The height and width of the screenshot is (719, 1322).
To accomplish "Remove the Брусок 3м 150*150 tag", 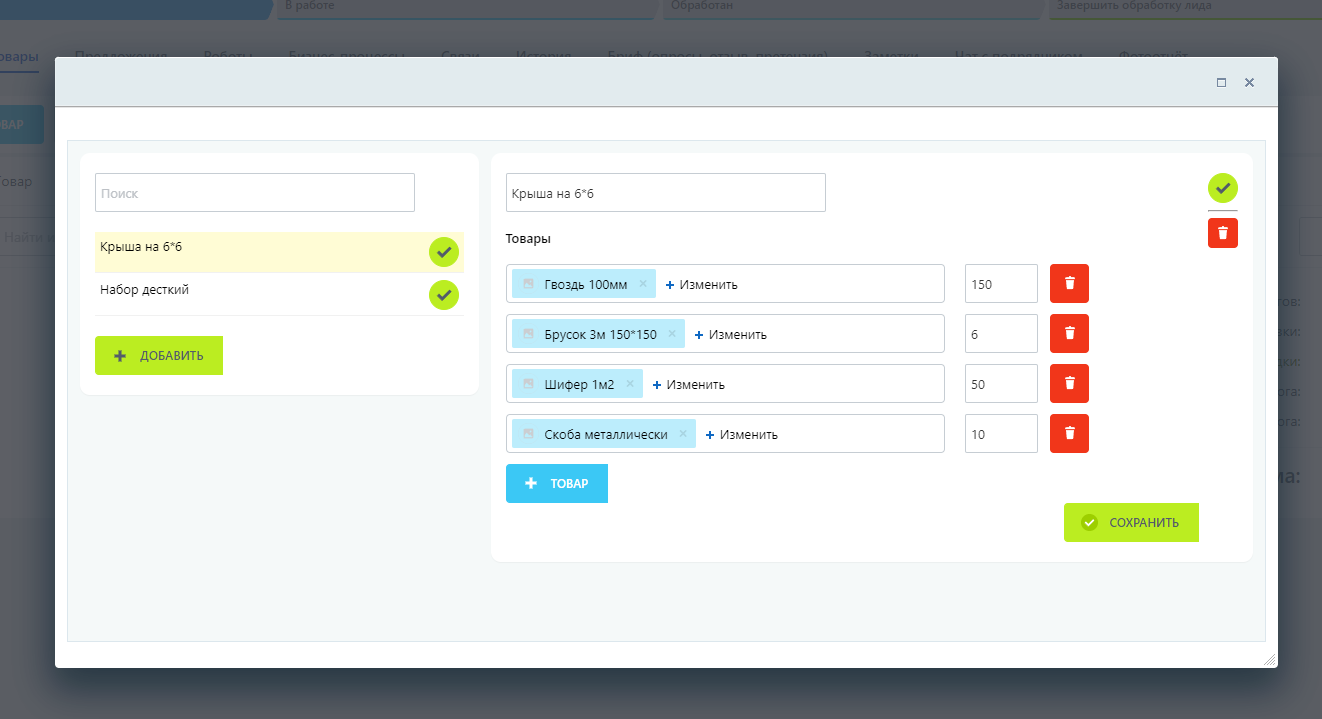I will [672, 334].
